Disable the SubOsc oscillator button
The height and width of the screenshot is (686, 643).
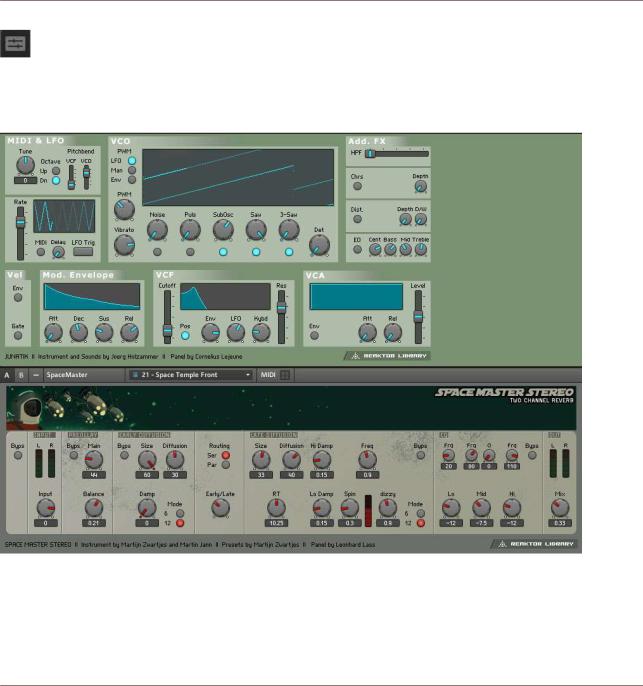coord(223,252)
